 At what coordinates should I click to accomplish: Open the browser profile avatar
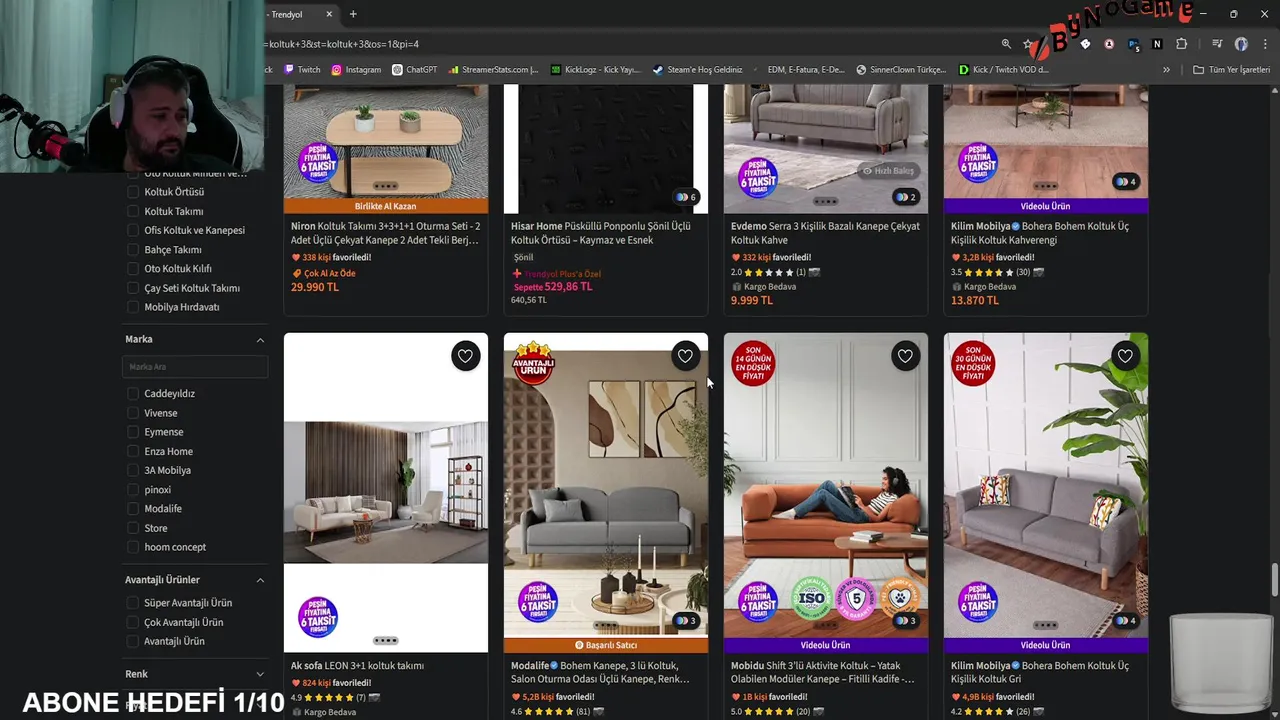[1241, 44]
